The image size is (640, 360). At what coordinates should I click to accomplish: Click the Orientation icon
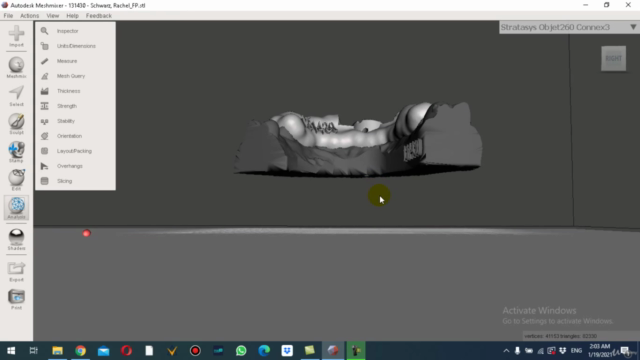(x=44, y=136)
